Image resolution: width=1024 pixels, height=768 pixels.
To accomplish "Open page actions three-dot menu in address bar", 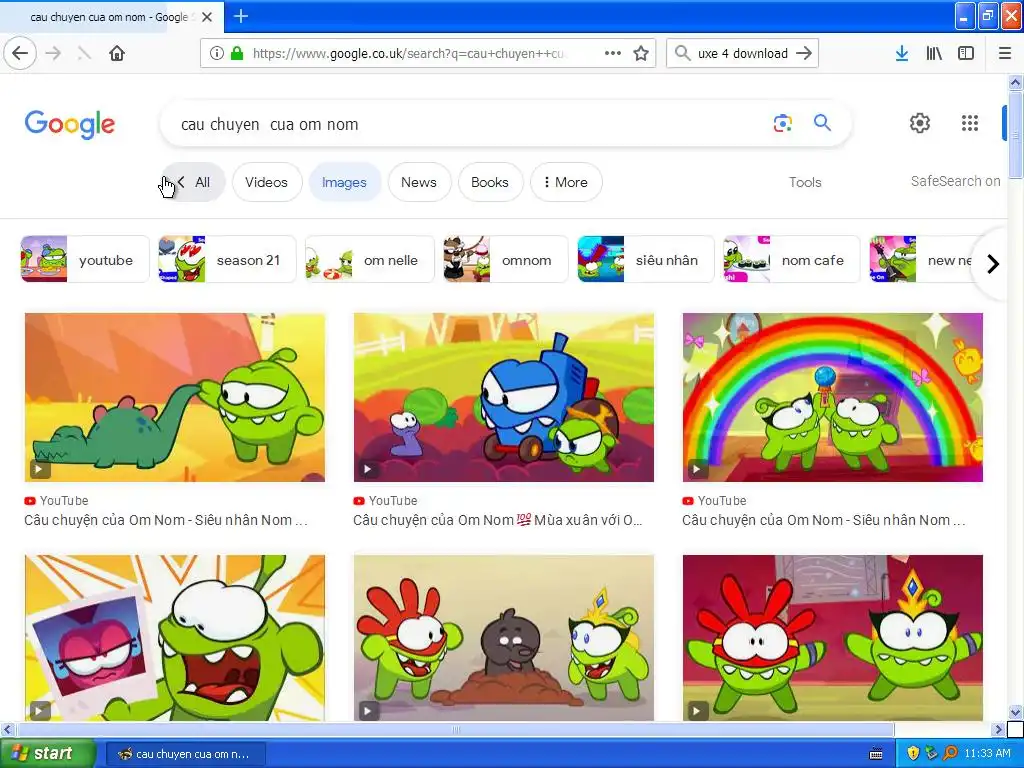I will [612, 53].
